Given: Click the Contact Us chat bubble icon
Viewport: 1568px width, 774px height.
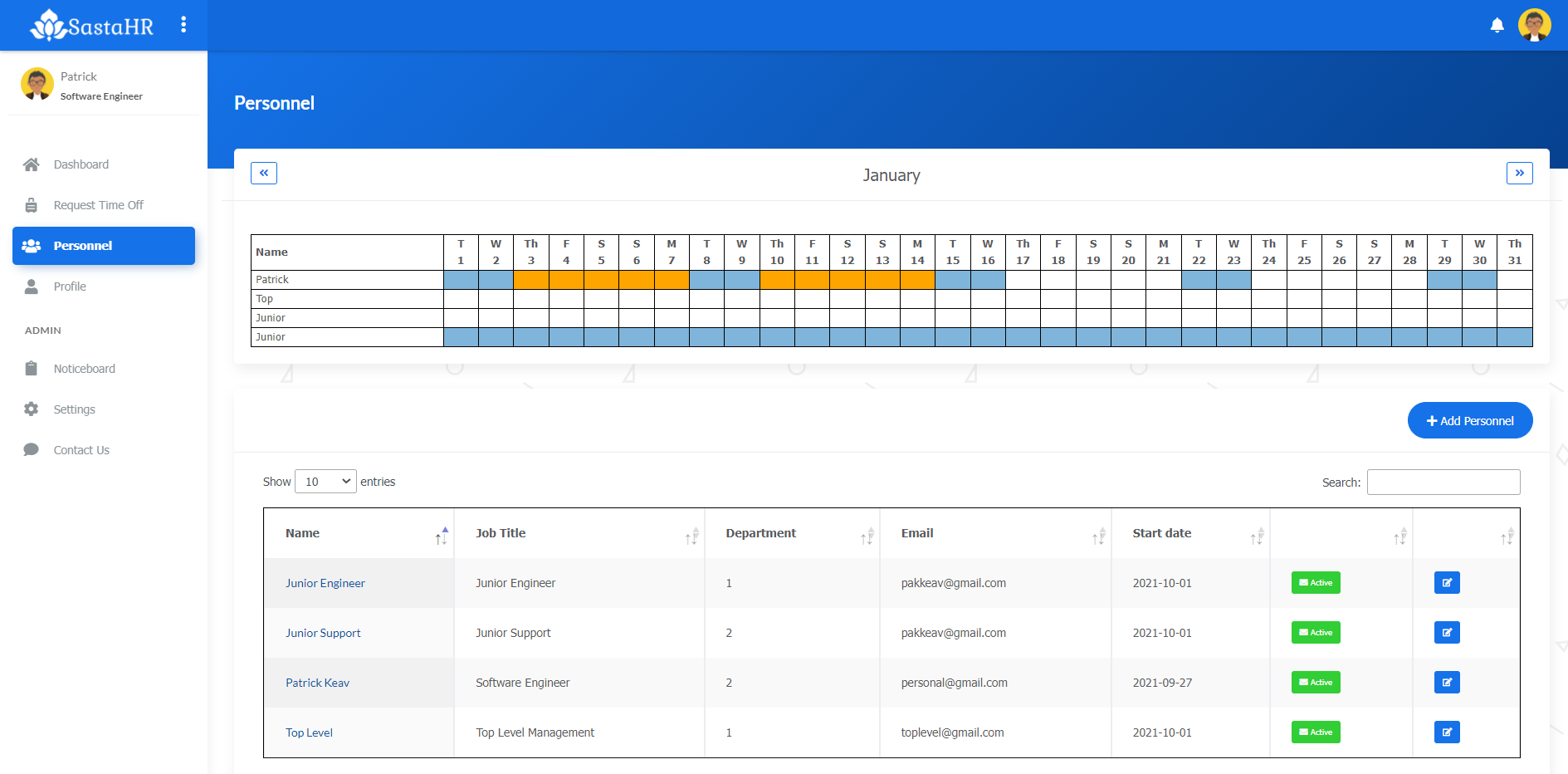Looking at the screenshot, I should click(32, 450).
